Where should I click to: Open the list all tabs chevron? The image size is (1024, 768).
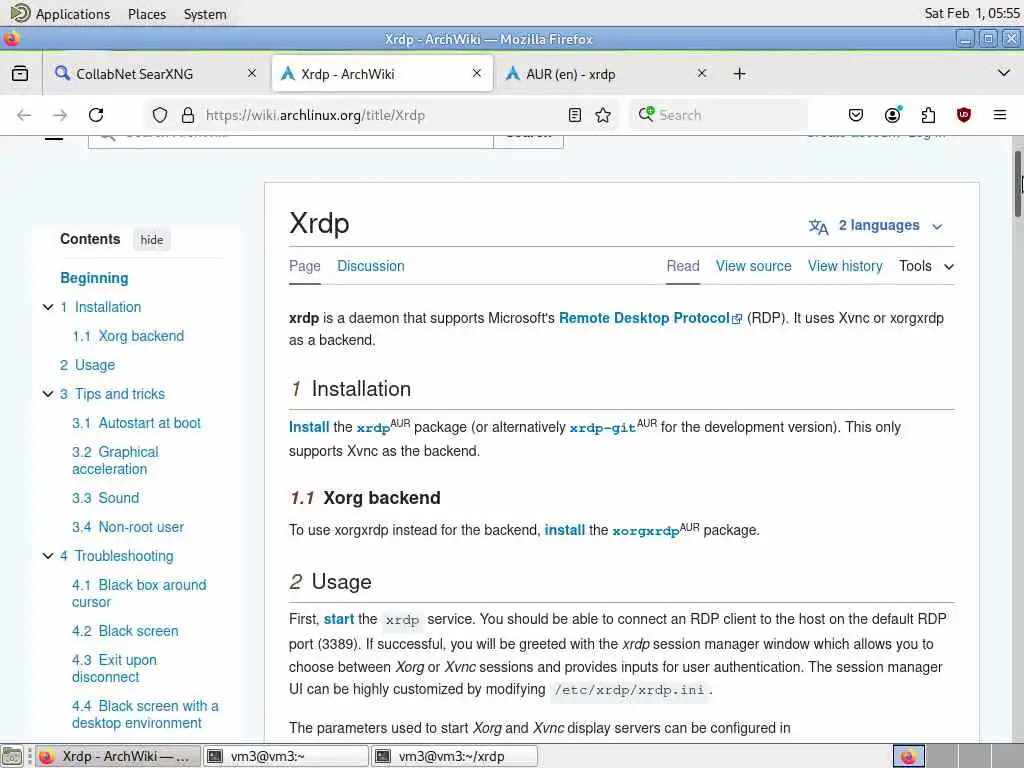coord(1004,73)
